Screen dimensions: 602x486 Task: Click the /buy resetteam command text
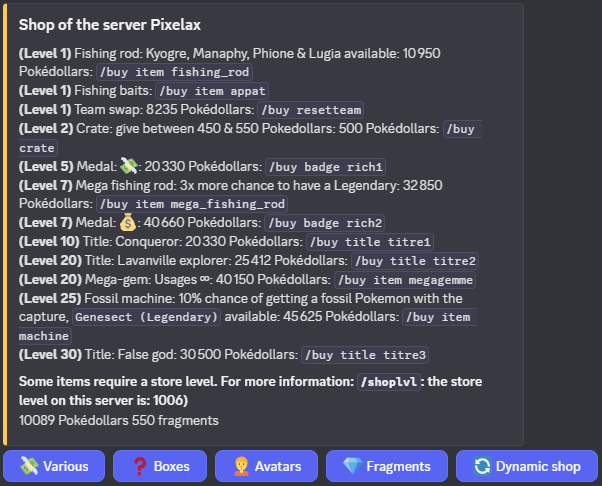coord(311,110)
